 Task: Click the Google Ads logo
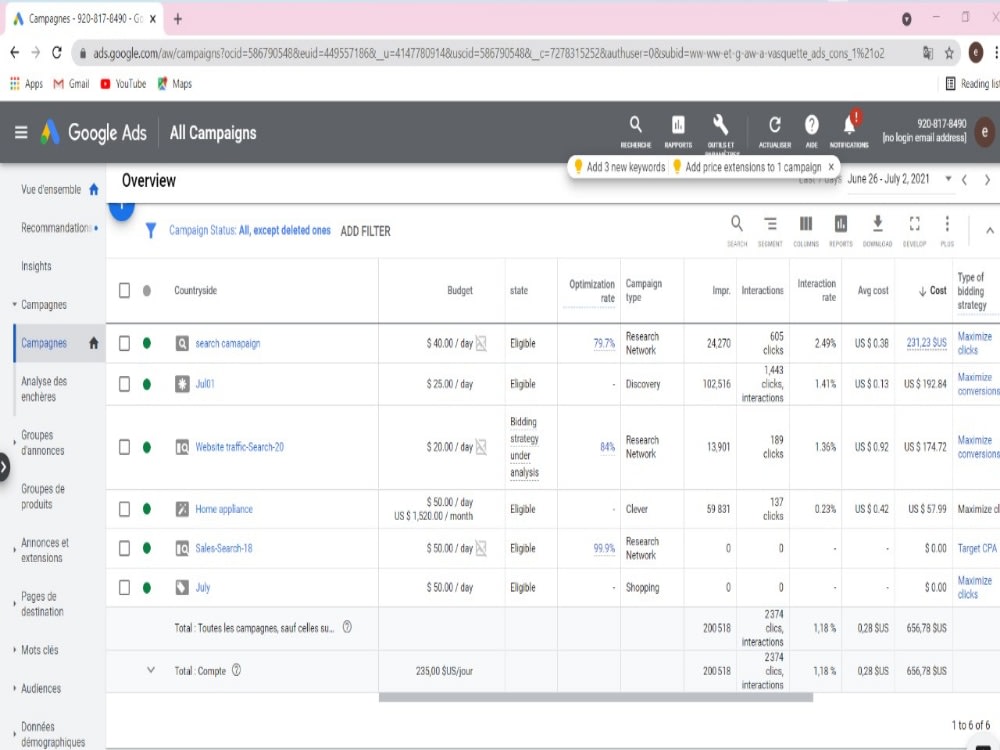pos(94,133)
